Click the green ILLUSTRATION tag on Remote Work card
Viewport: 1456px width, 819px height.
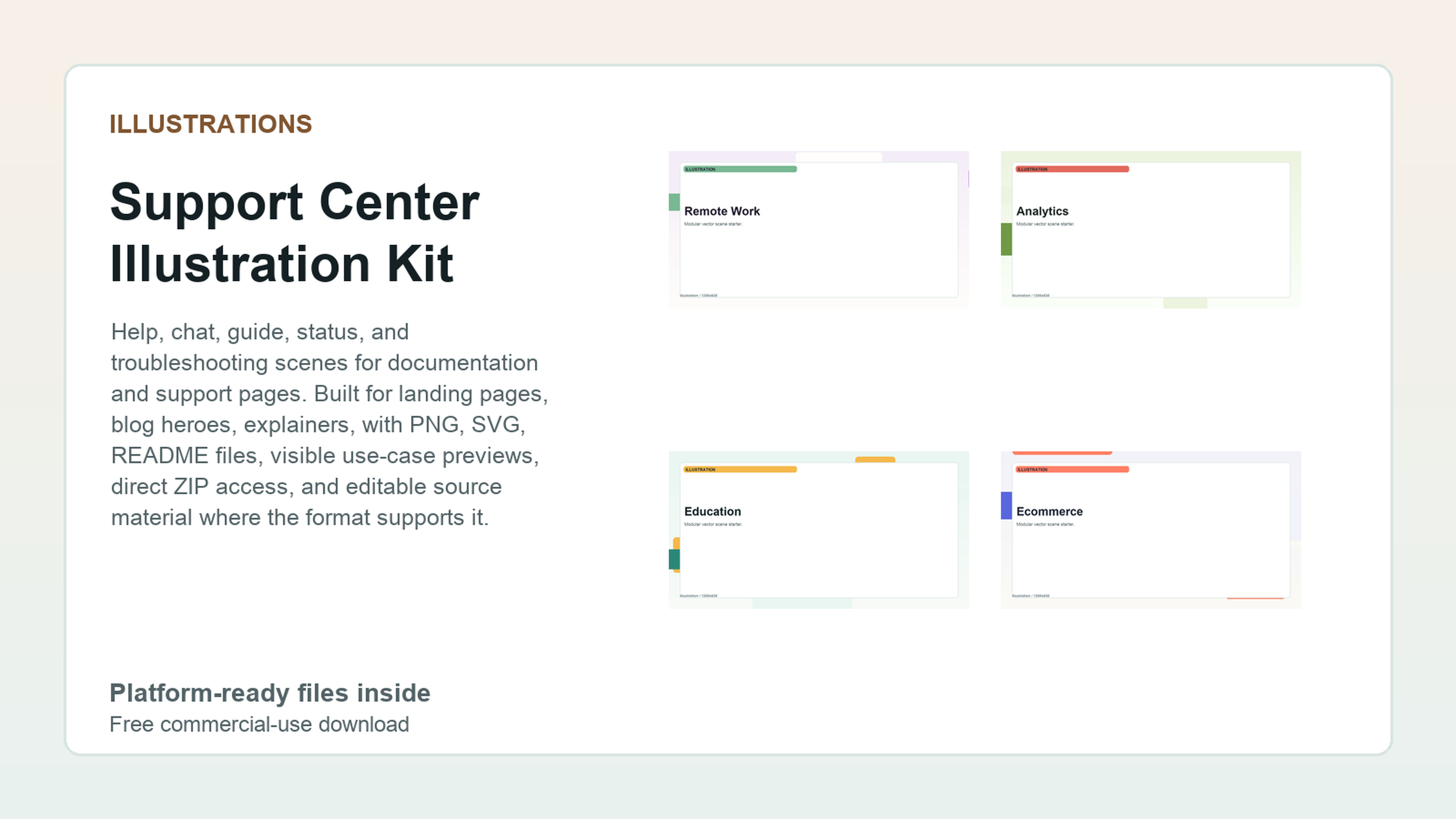[x=740, y=169]
